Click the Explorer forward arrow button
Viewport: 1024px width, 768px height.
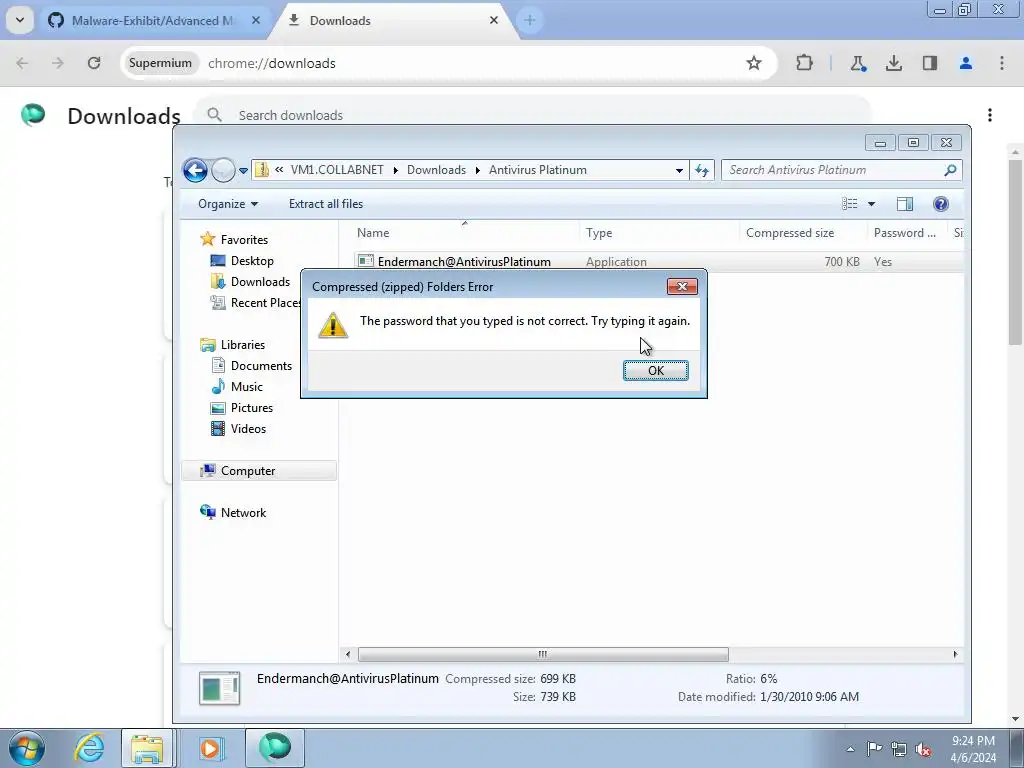223,170
